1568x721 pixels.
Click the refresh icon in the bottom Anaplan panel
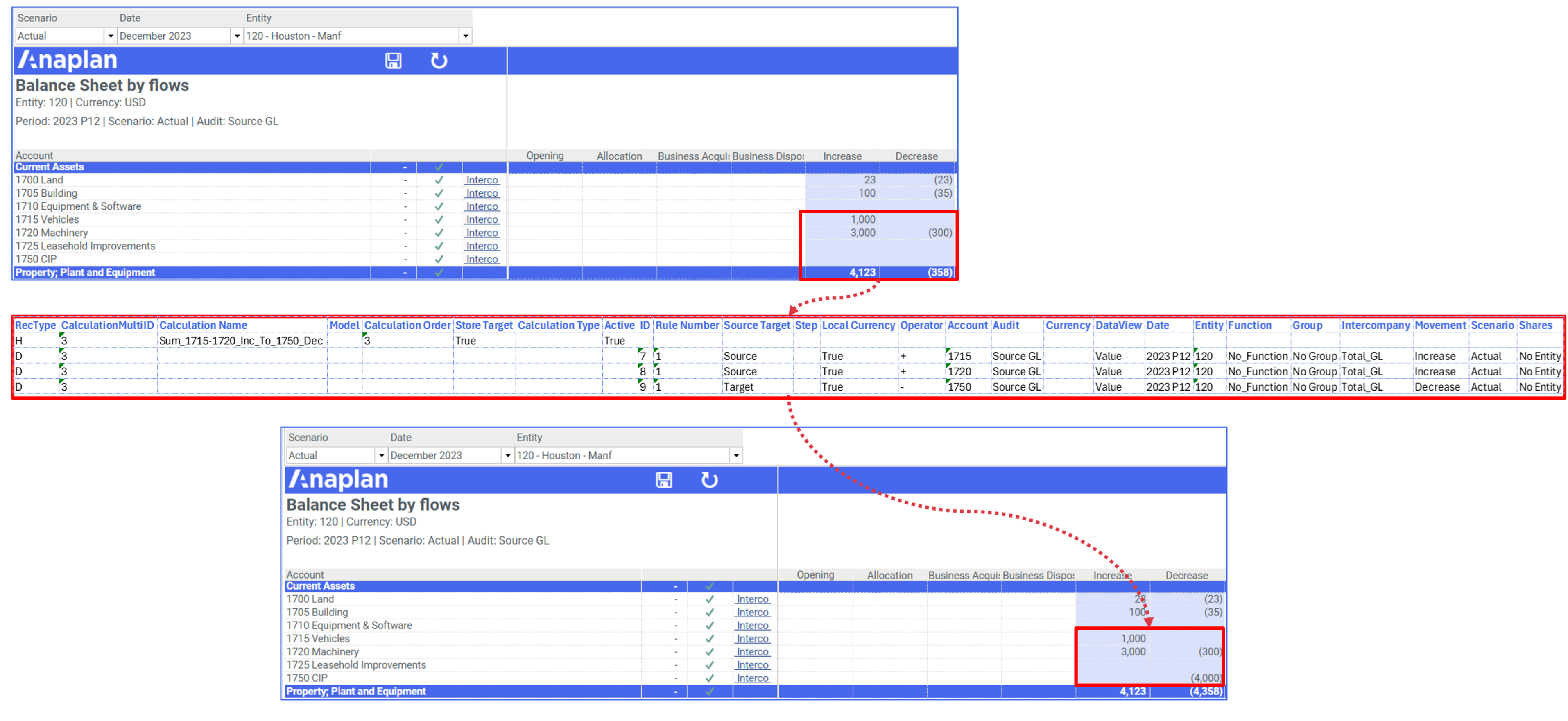click(x=710, y=480)
